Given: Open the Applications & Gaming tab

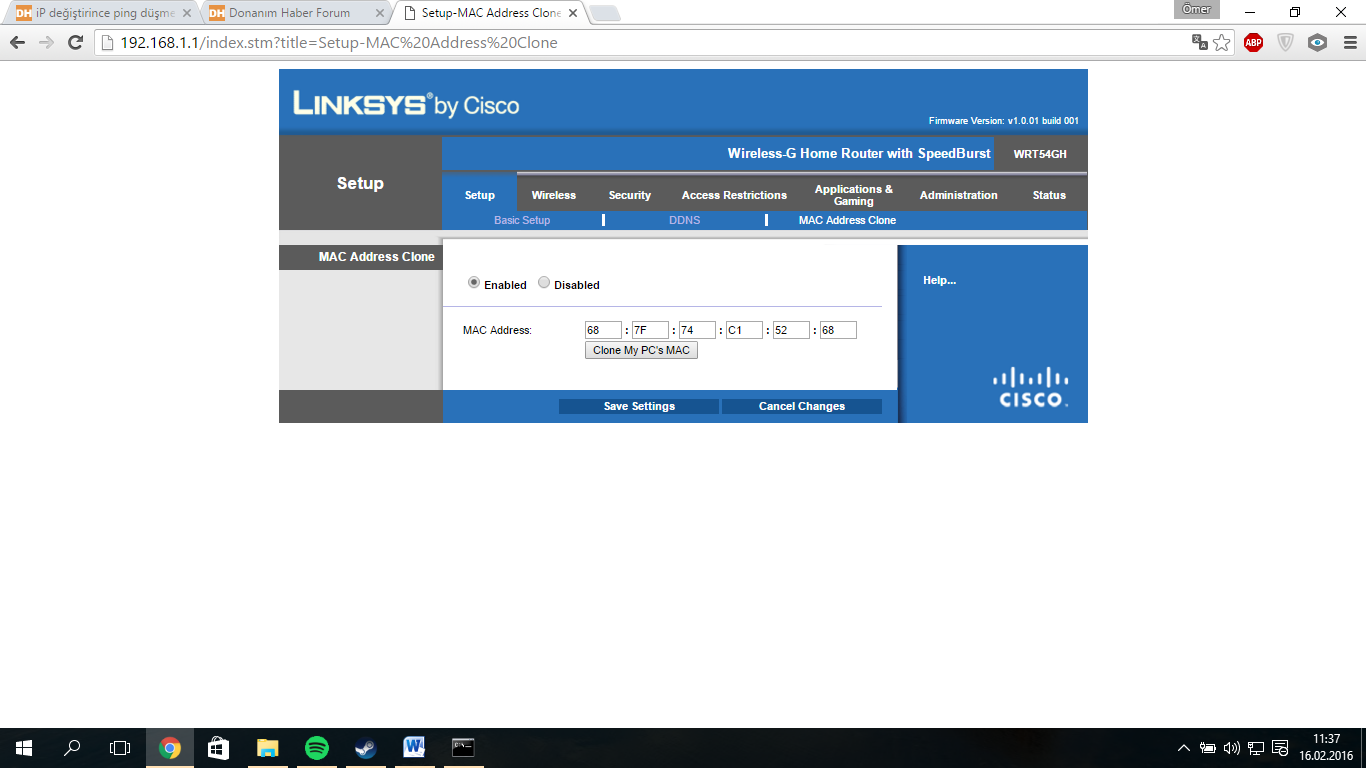Looking at the screenshot, I should pyautogui.click(x=854, y=195).
